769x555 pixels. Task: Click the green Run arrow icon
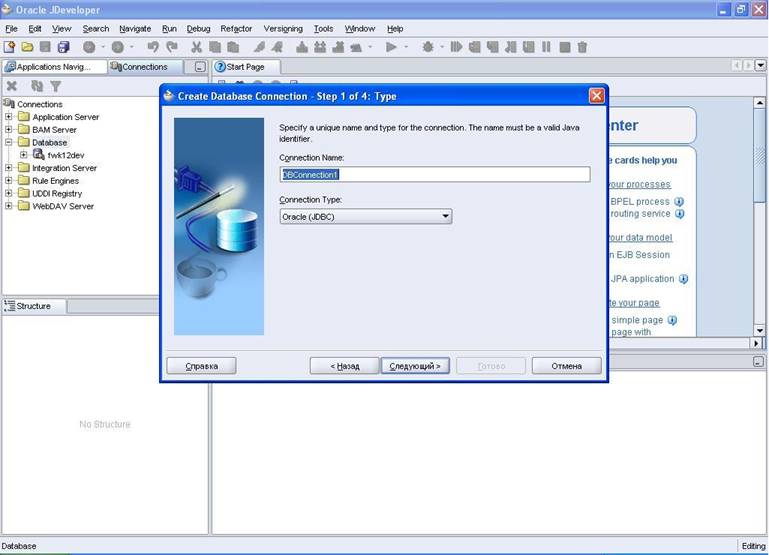point(391,47)
